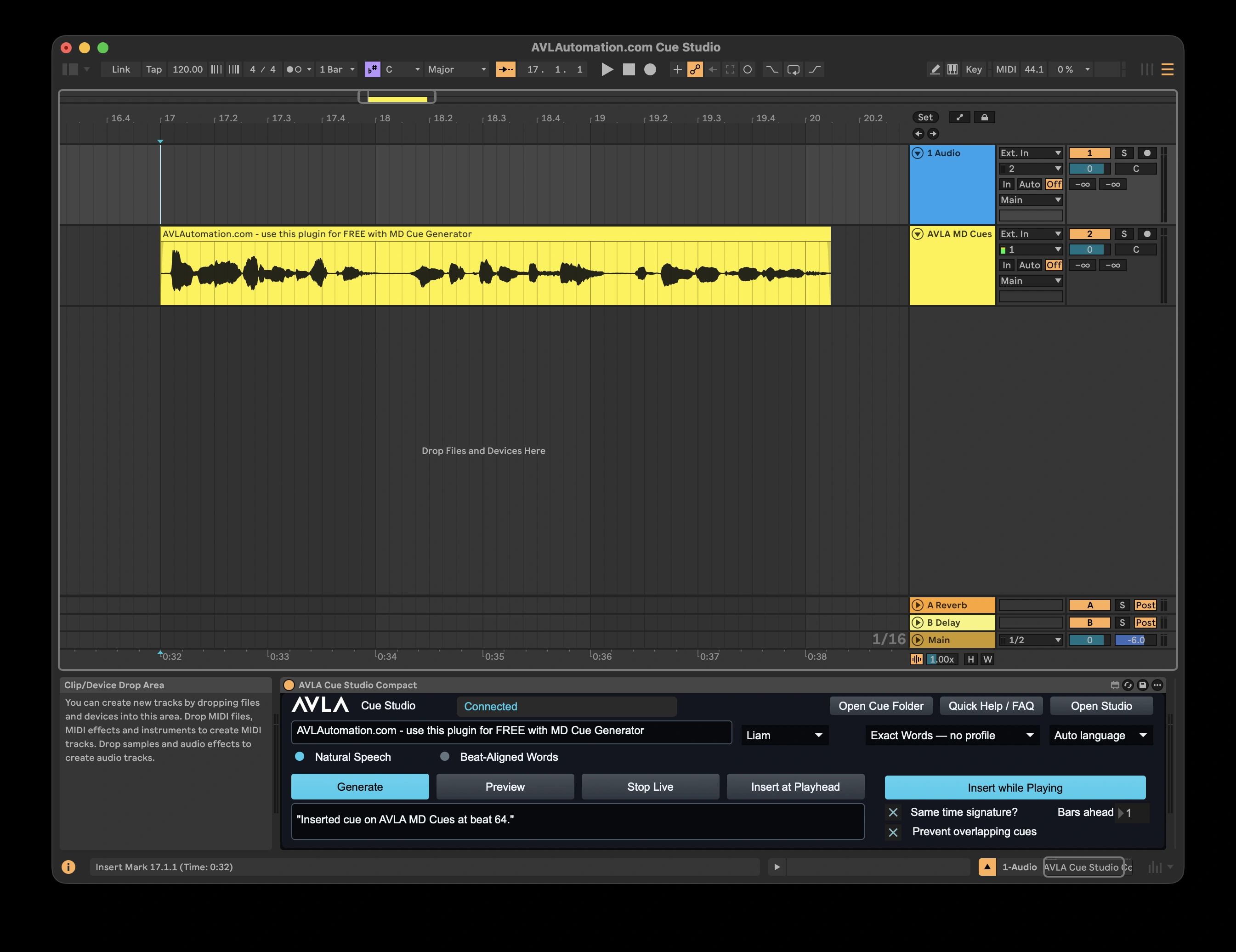
Task: Open the 1 Bar quantization dropdown
Action: coord(337,70)
